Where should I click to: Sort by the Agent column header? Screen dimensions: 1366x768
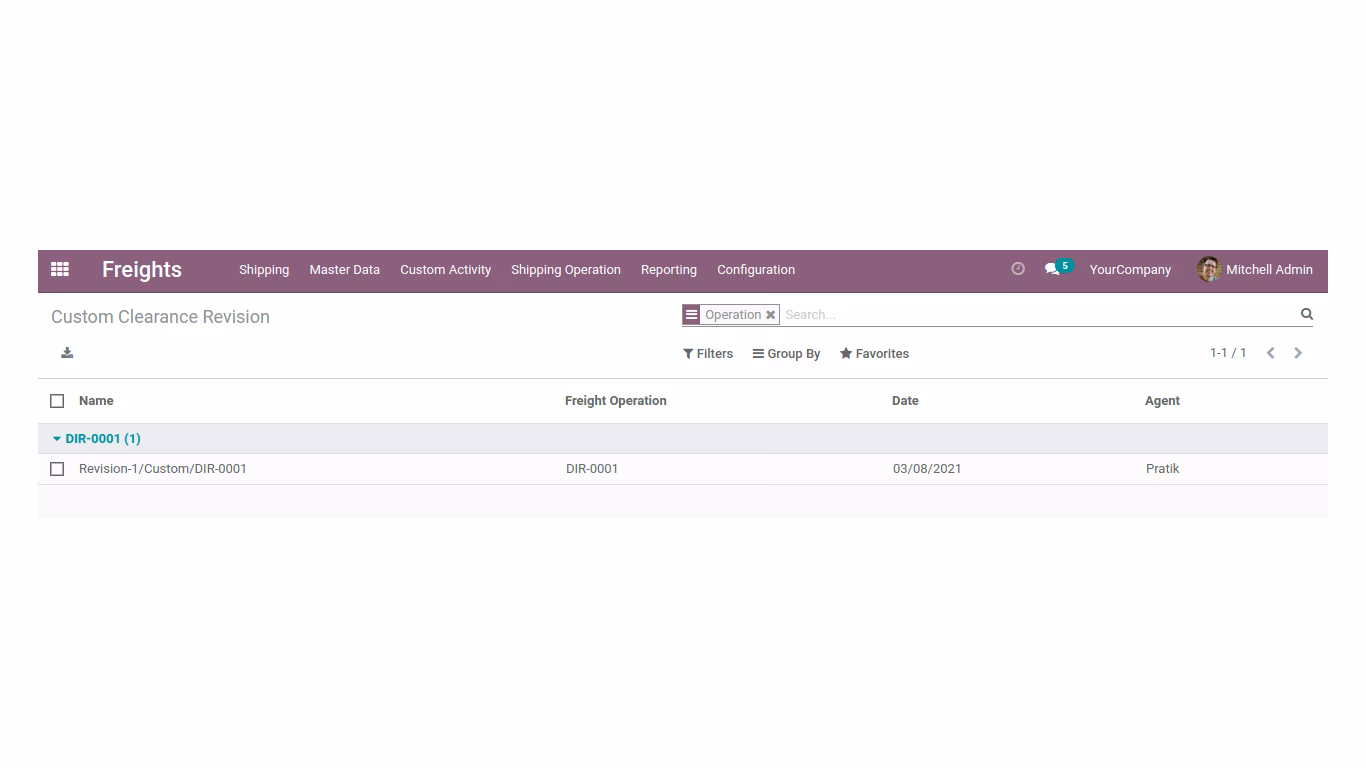pyautogui.click(x=1162, y=401)
